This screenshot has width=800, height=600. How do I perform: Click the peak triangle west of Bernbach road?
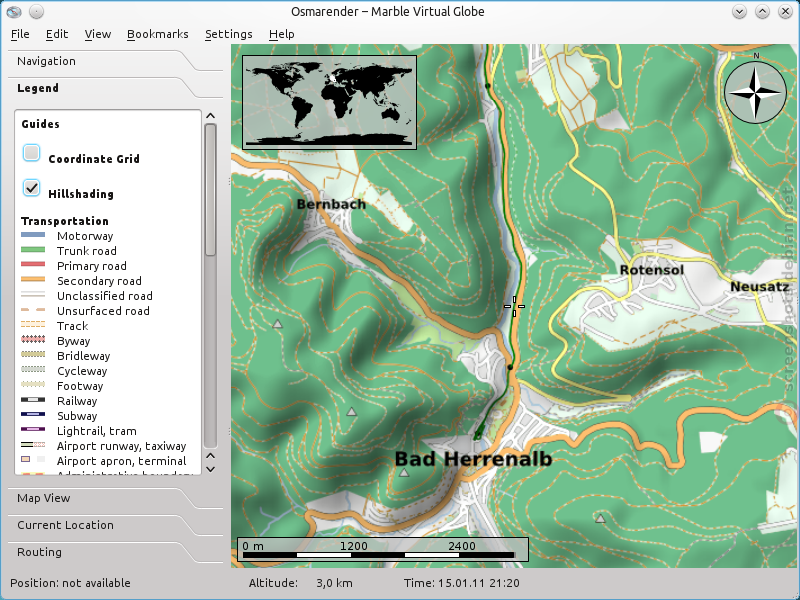point(278,324)
